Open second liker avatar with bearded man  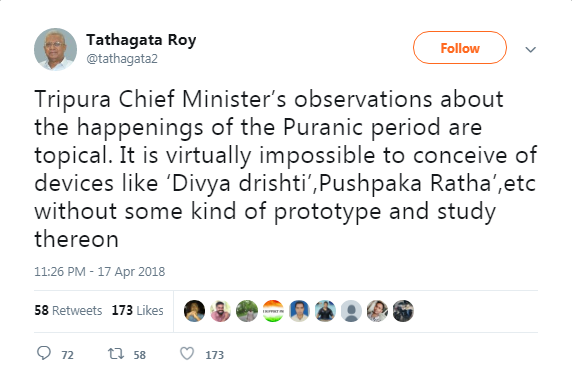coord(220,311)
